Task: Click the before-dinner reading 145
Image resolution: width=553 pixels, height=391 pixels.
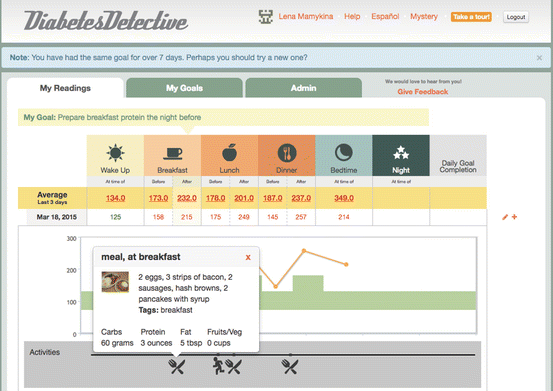Action: 273,217
